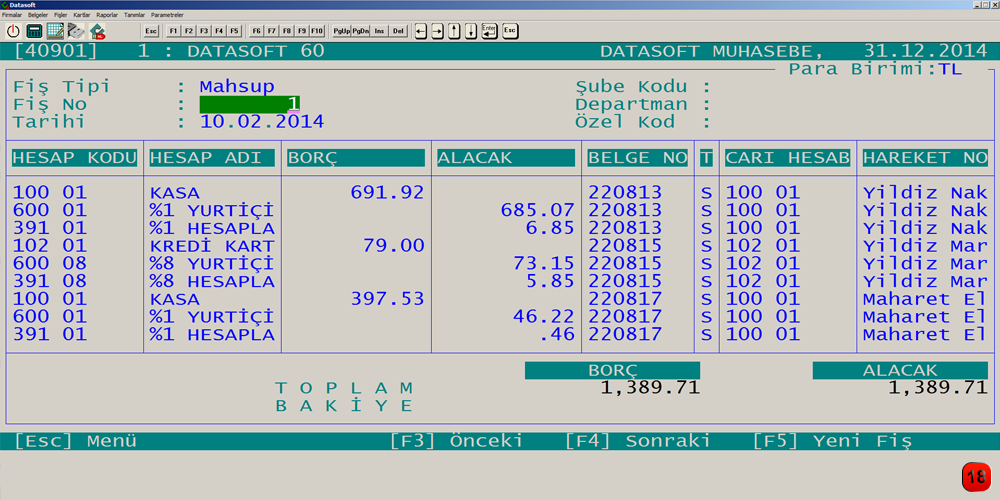Viewport: 1000px width, 500px height.
Task: Click [F5] Yeni Fiş in bottom bar
Action: [832, 441]
